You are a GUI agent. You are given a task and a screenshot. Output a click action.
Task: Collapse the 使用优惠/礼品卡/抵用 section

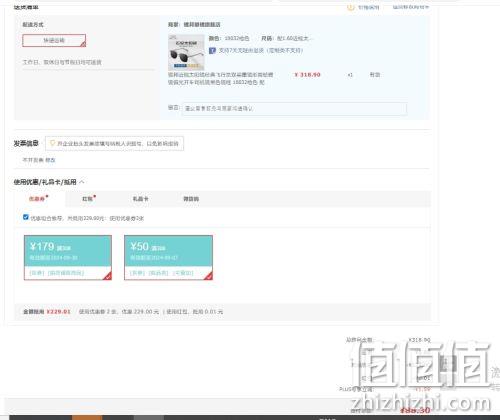tap(82, 182)
